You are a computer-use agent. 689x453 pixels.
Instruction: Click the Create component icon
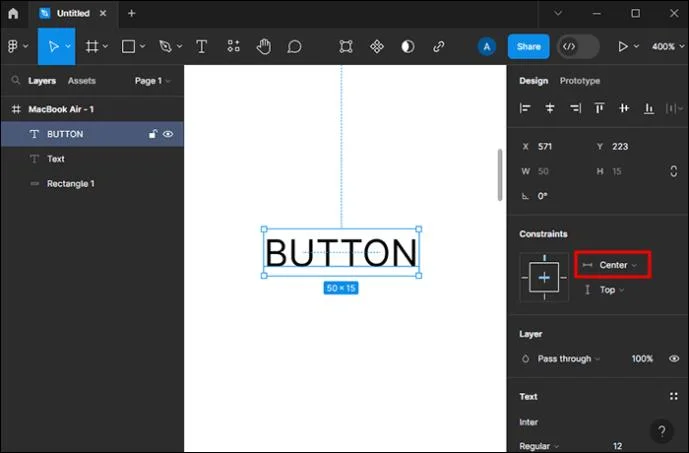(377, 46)
